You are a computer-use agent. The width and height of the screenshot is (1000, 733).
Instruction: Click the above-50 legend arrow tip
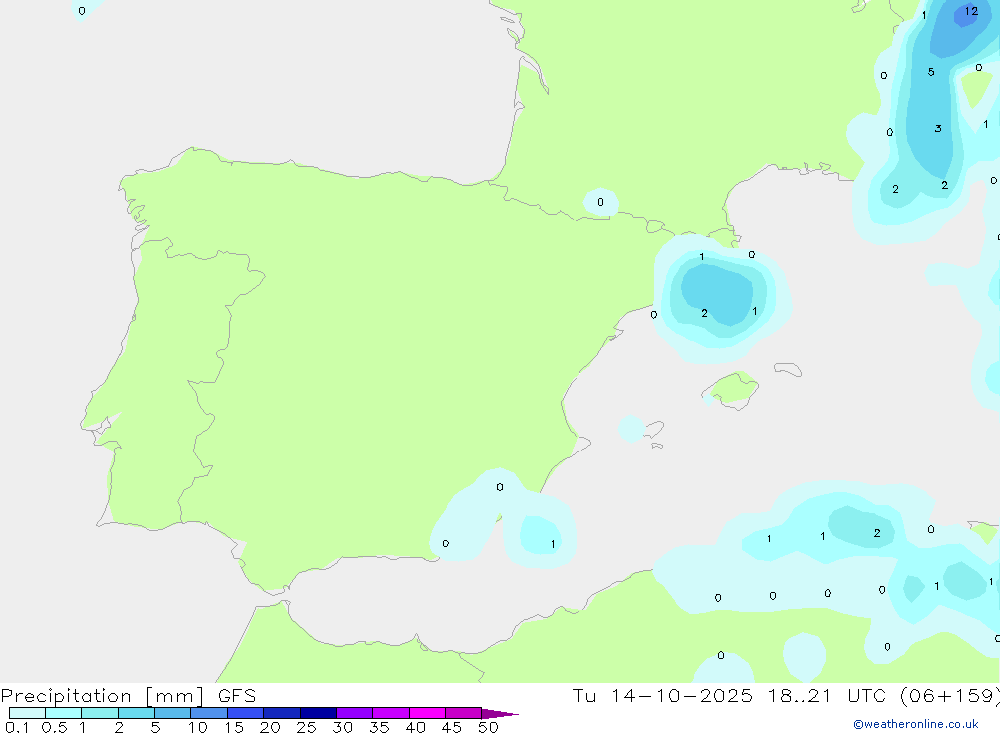click(x=500, y=713)
